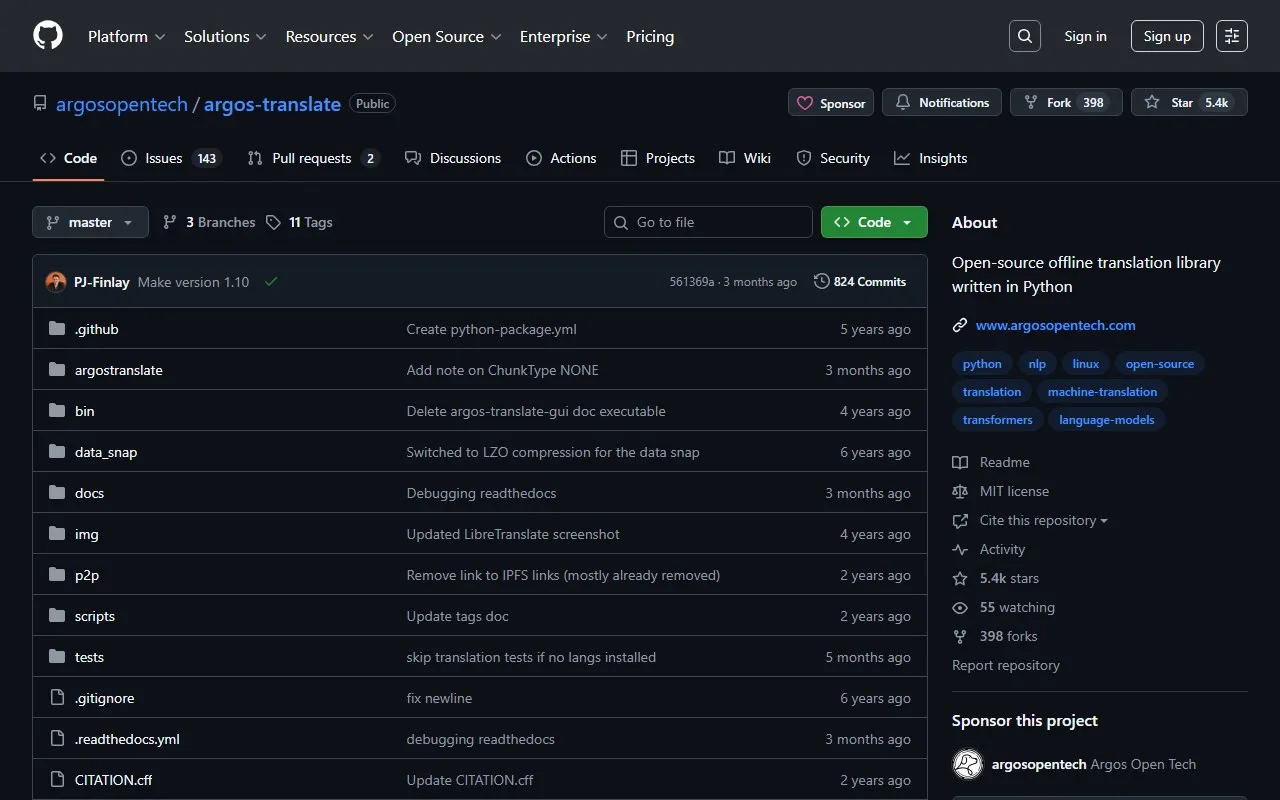Click the appearance settings icon in header
Viewport: 1280px width, 800px height.
click(1231, 36)
